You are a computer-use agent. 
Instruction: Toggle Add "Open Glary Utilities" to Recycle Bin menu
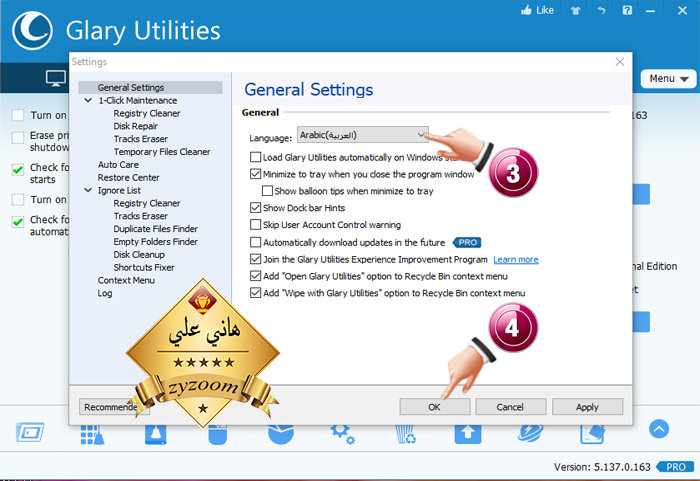255,276
